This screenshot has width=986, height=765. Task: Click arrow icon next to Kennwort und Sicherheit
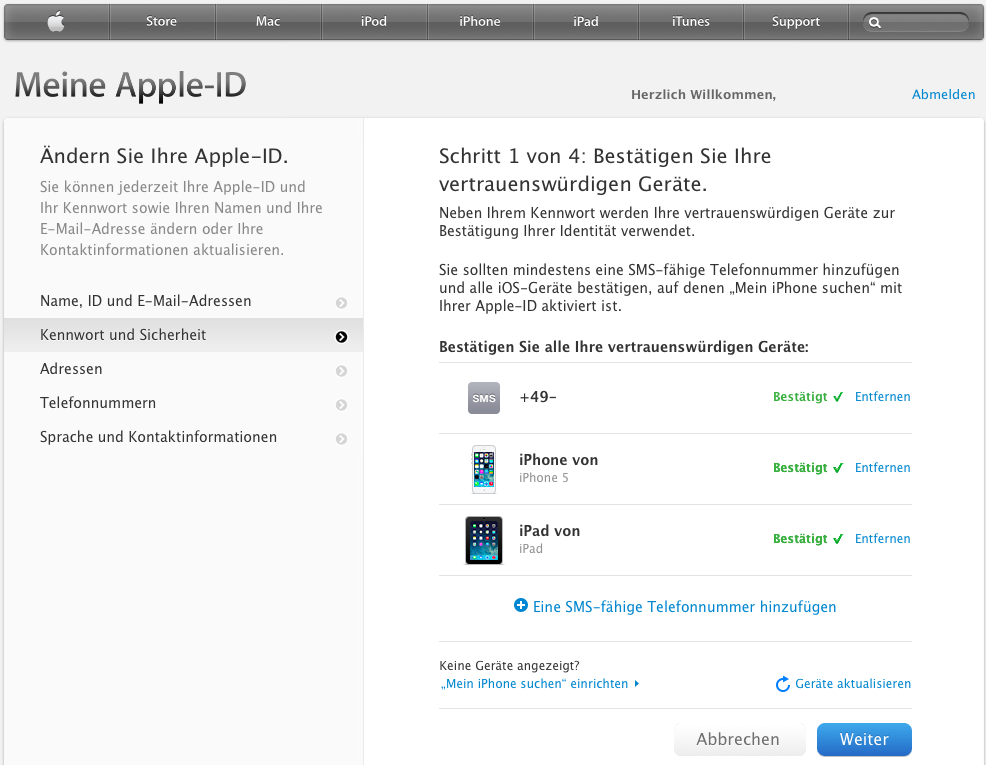[x=341, y=337]
